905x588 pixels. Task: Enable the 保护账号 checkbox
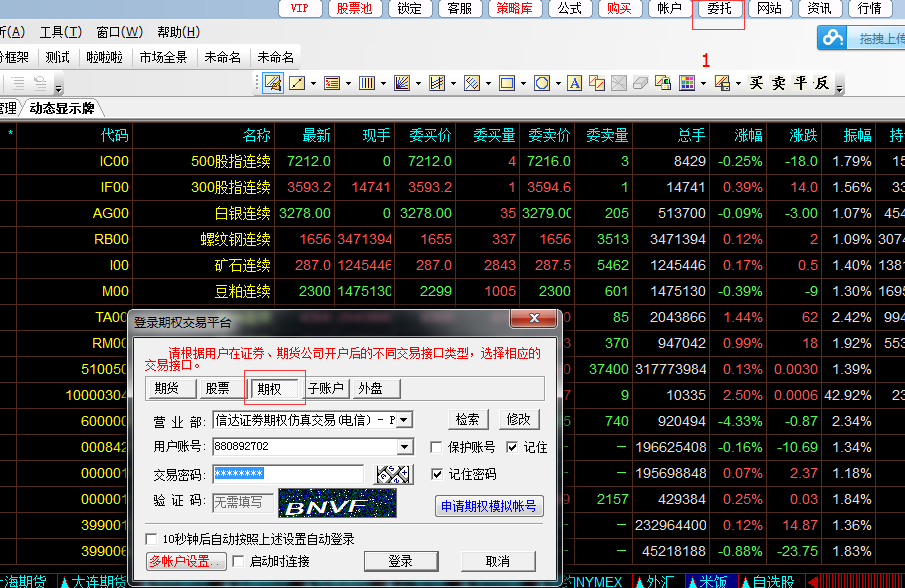click(436, 447)
